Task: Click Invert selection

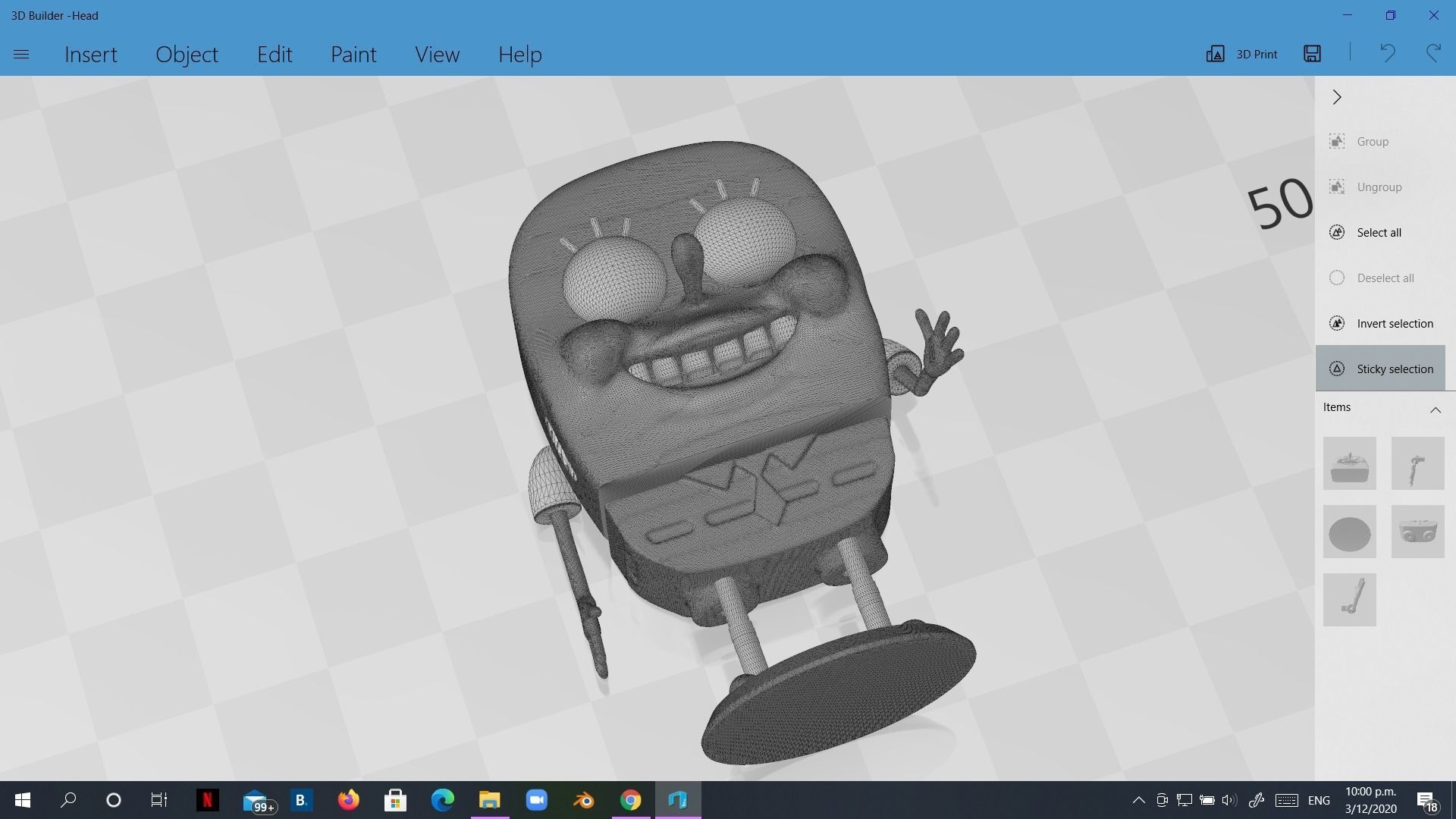Action: click(x=1380, y=324)
